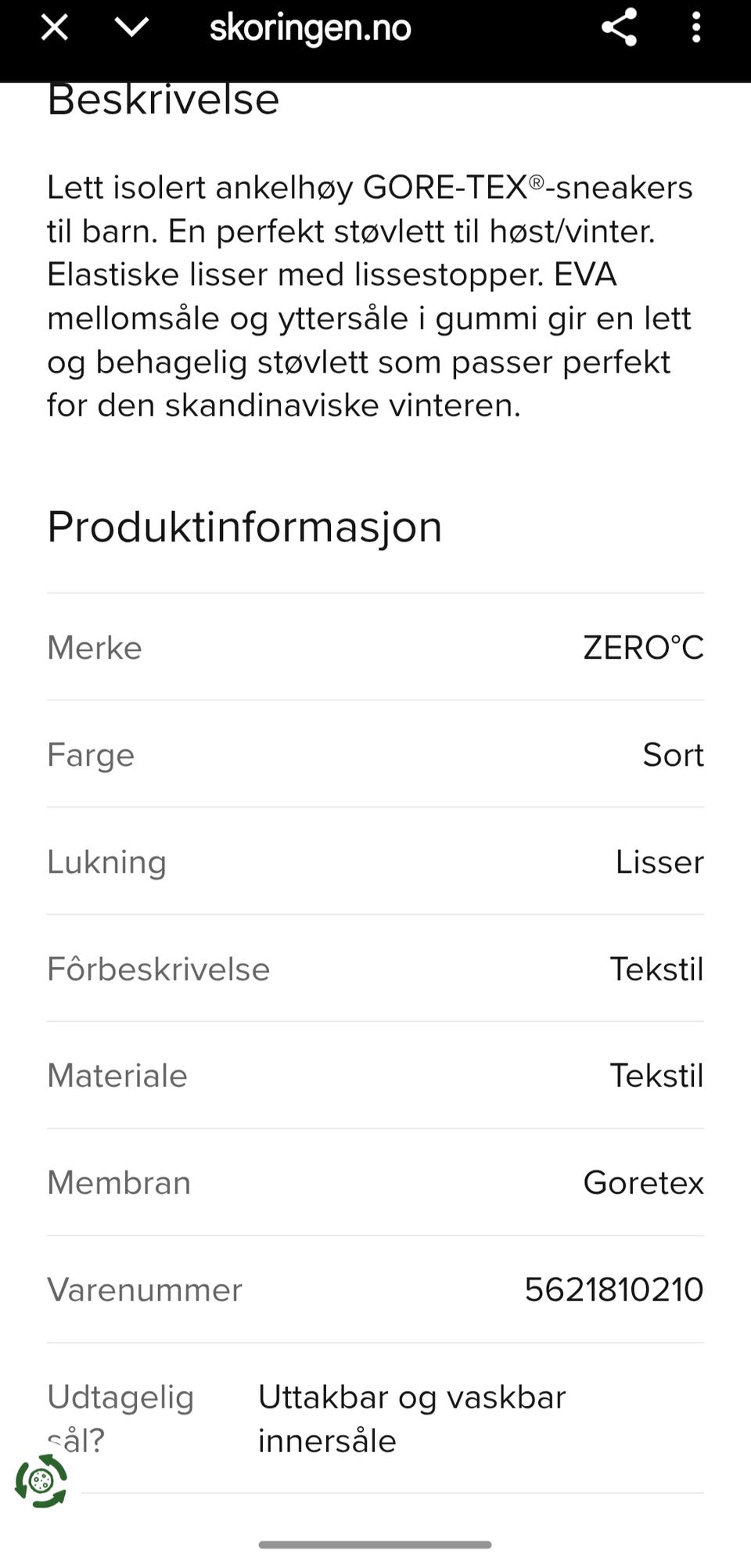
Task: Tap the Uttakbar og vaskbar innersåle text
Action: point(411,1419)
